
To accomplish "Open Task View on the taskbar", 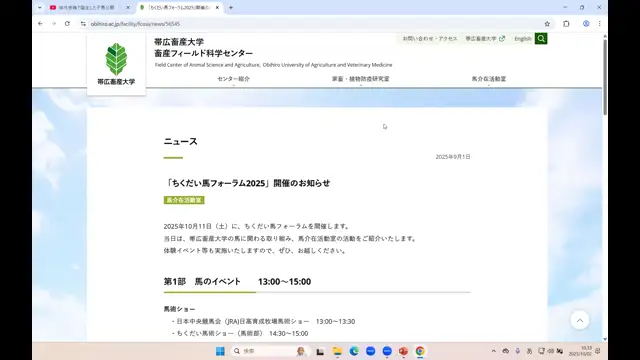I will (x=320, y=351).
